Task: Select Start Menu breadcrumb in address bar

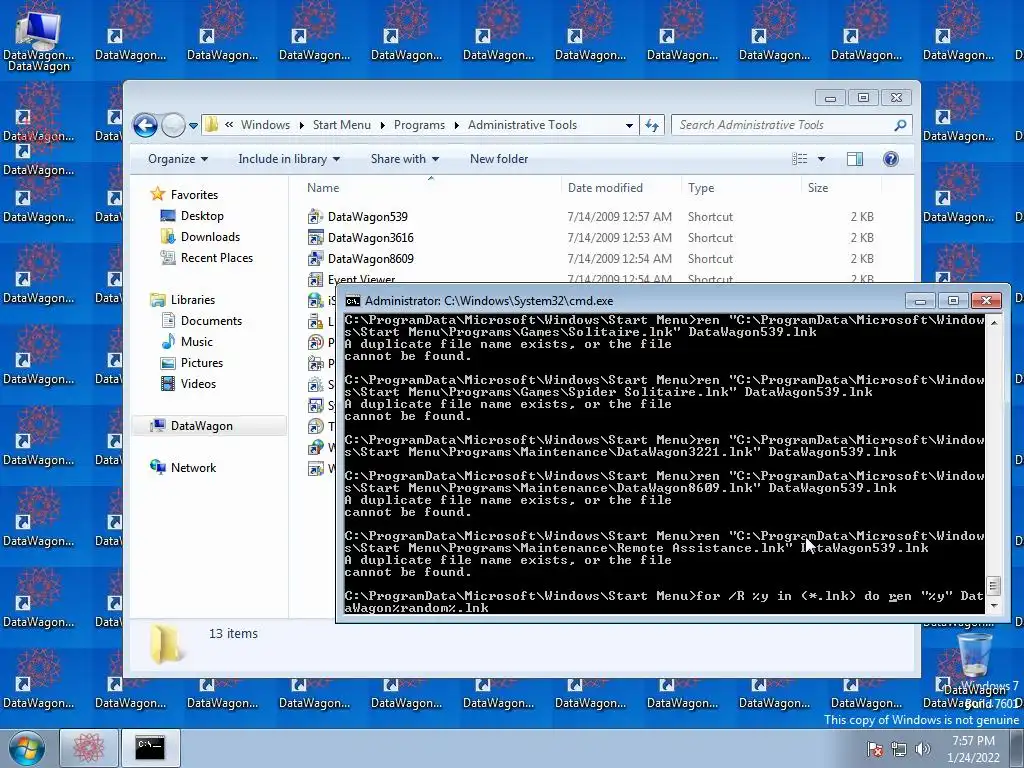Action: pos(342,125)
